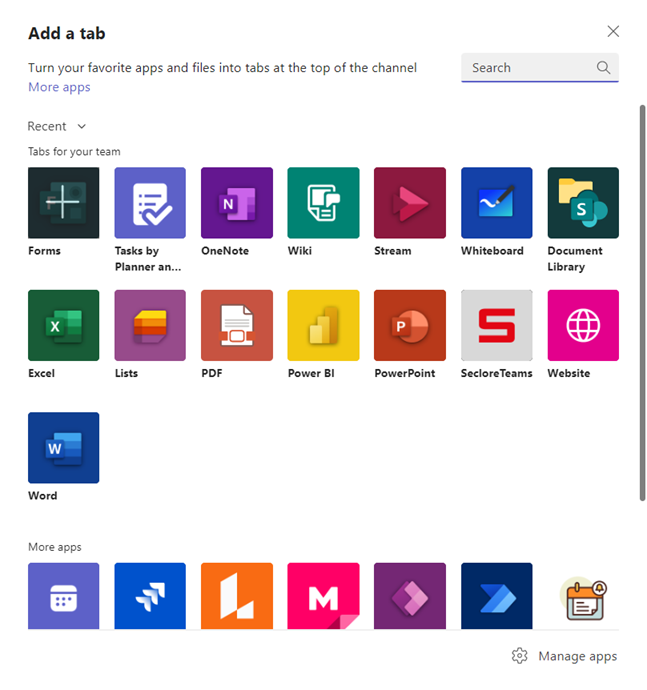
Task: Select the Word app tile
Action: pos(63,448)
